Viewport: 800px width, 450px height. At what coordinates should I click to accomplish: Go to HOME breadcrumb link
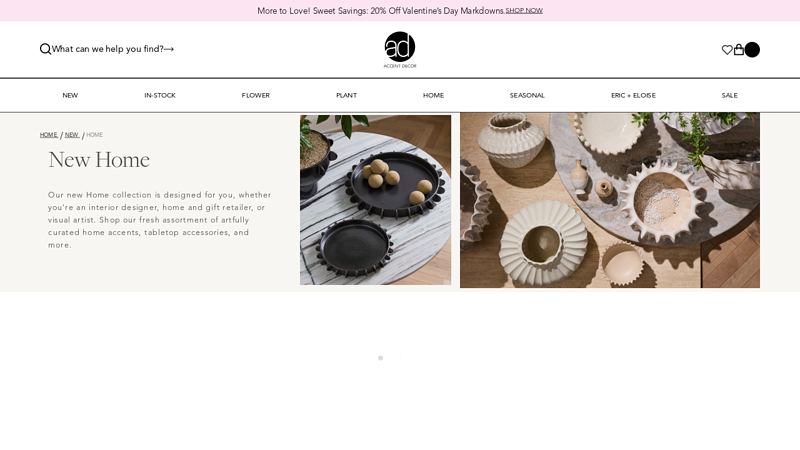coord(49,135)
